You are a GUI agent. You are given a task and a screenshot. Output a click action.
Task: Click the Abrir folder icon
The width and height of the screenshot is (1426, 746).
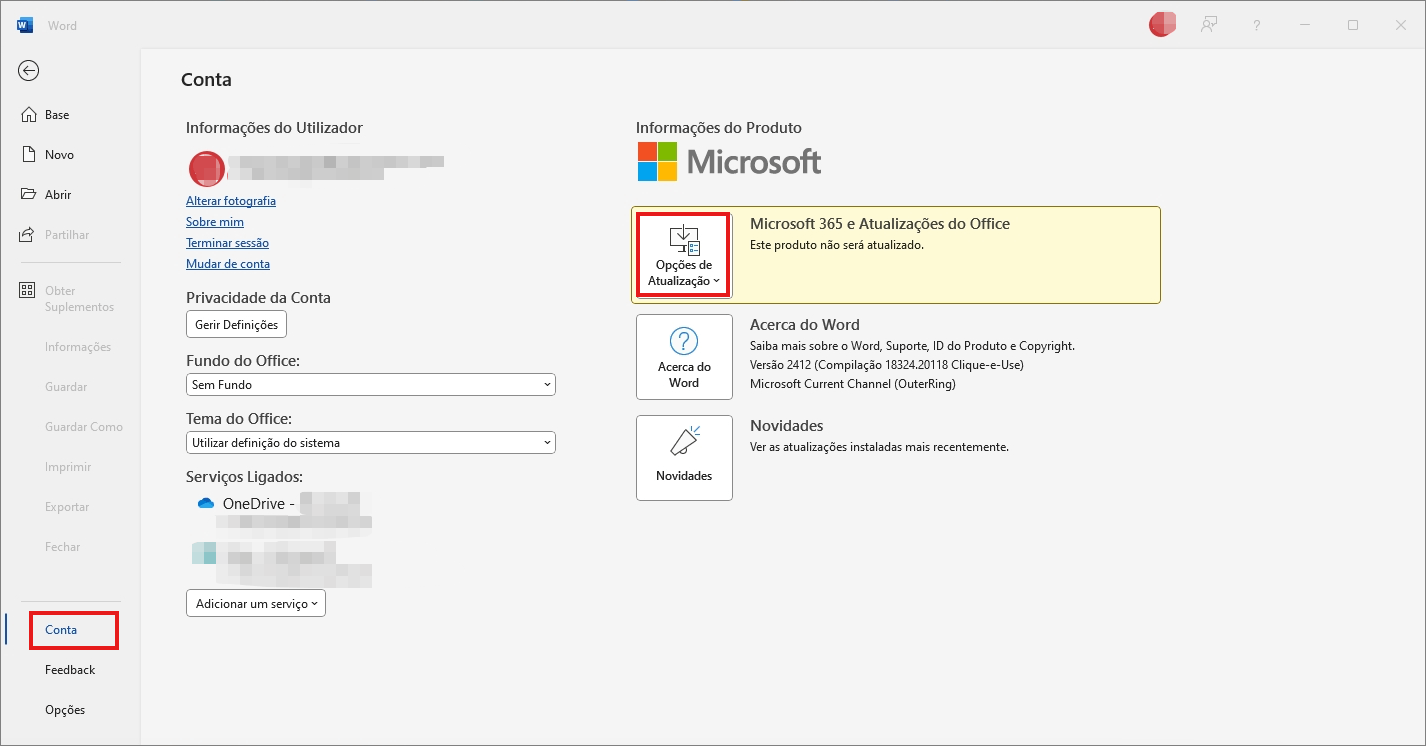pyautogui.click(x=28, y=195)
